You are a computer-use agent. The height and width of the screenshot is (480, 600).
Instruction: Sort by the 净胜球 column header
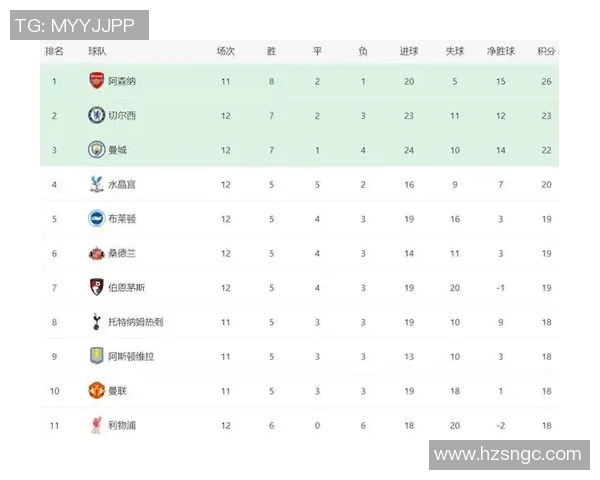500,51
